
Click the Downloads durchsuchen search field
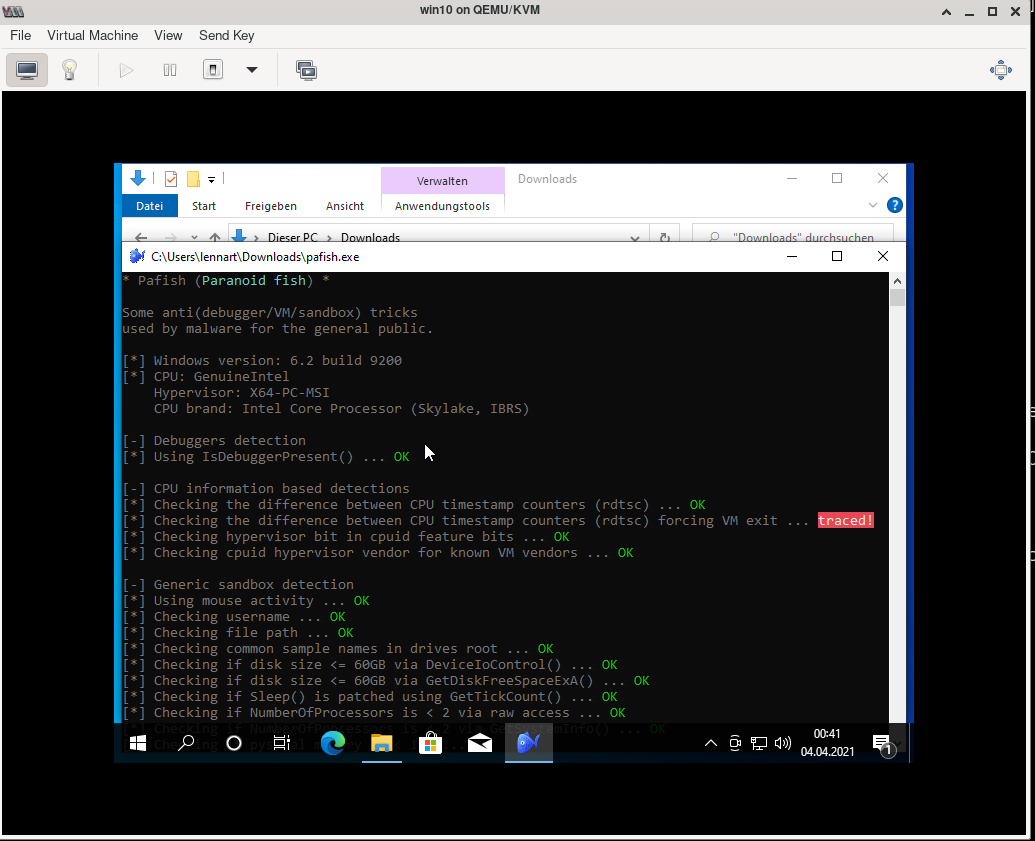tap(793, 235)
